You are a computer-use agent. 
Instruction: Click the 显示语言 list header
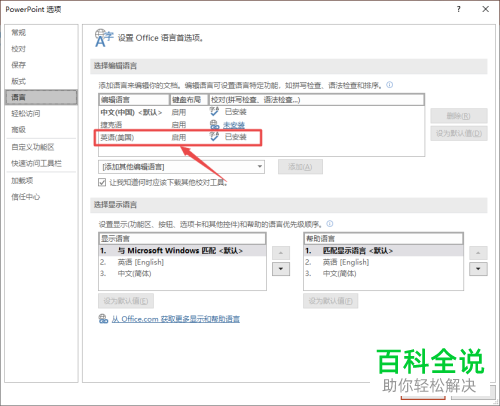[x=182, y=238]
